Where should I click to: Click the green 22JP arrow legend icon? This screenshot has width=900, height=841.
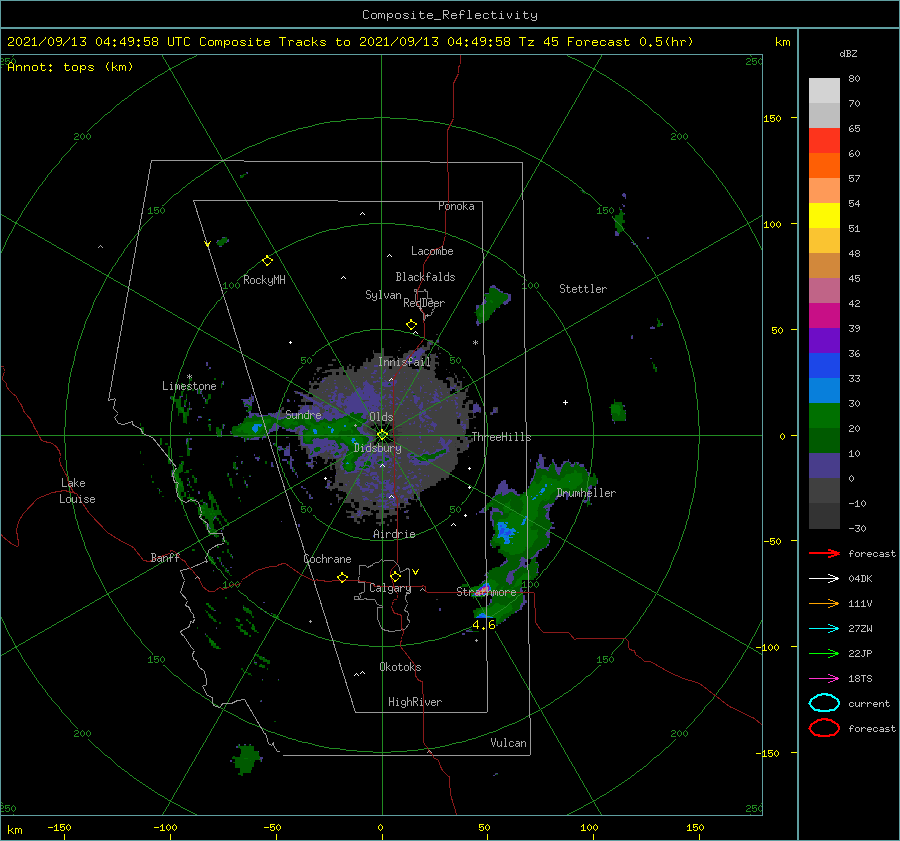click(824, 653)
